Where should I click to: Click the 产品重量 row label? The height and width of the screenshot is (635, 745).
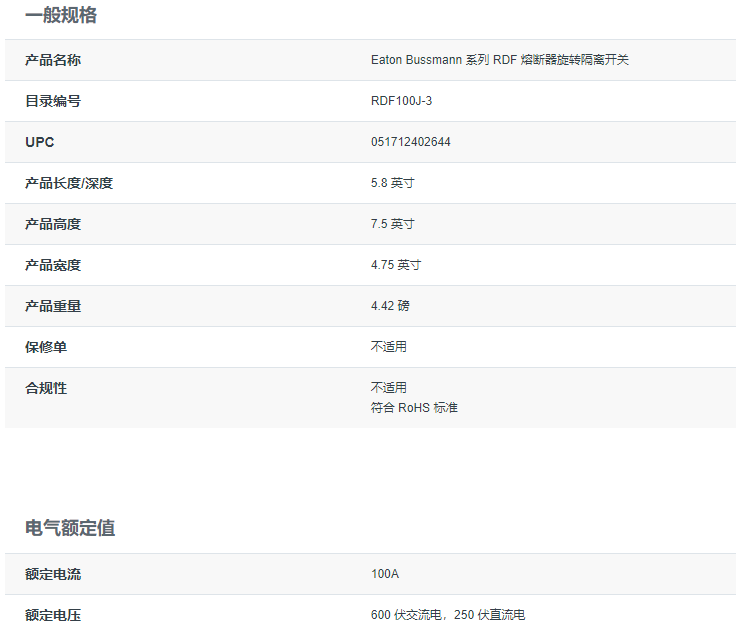(x=53, y=306)
